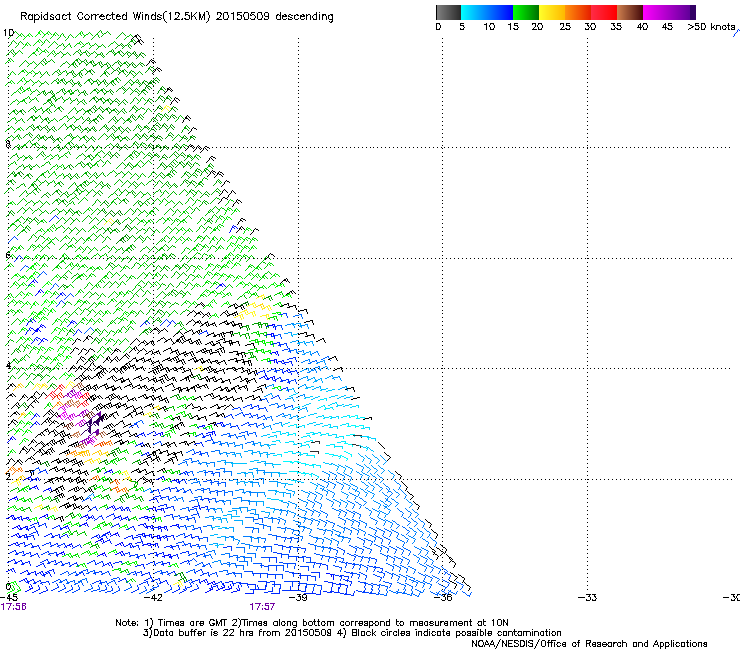Click the yellow 20-25 knots legend color
This screenshot has height=650, width=740.
[552, 12]
